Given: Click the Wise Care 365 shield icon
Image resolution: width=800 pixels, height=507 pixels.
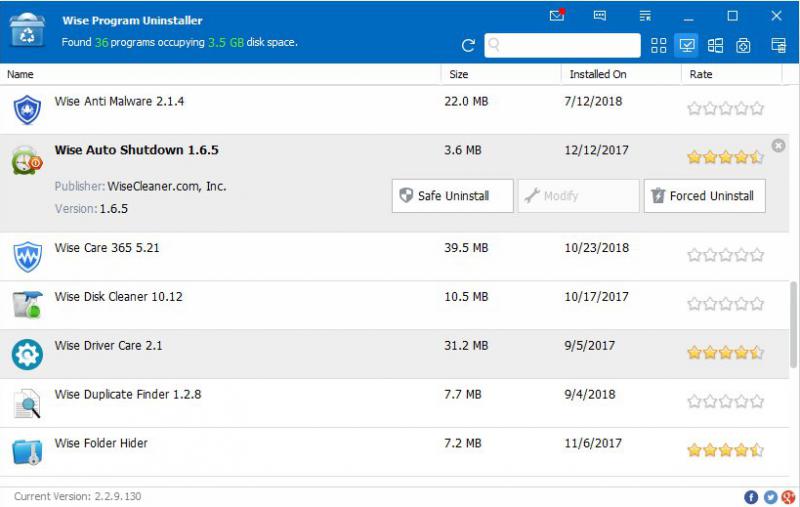Looking at the screenshot, I should point(27,257).
